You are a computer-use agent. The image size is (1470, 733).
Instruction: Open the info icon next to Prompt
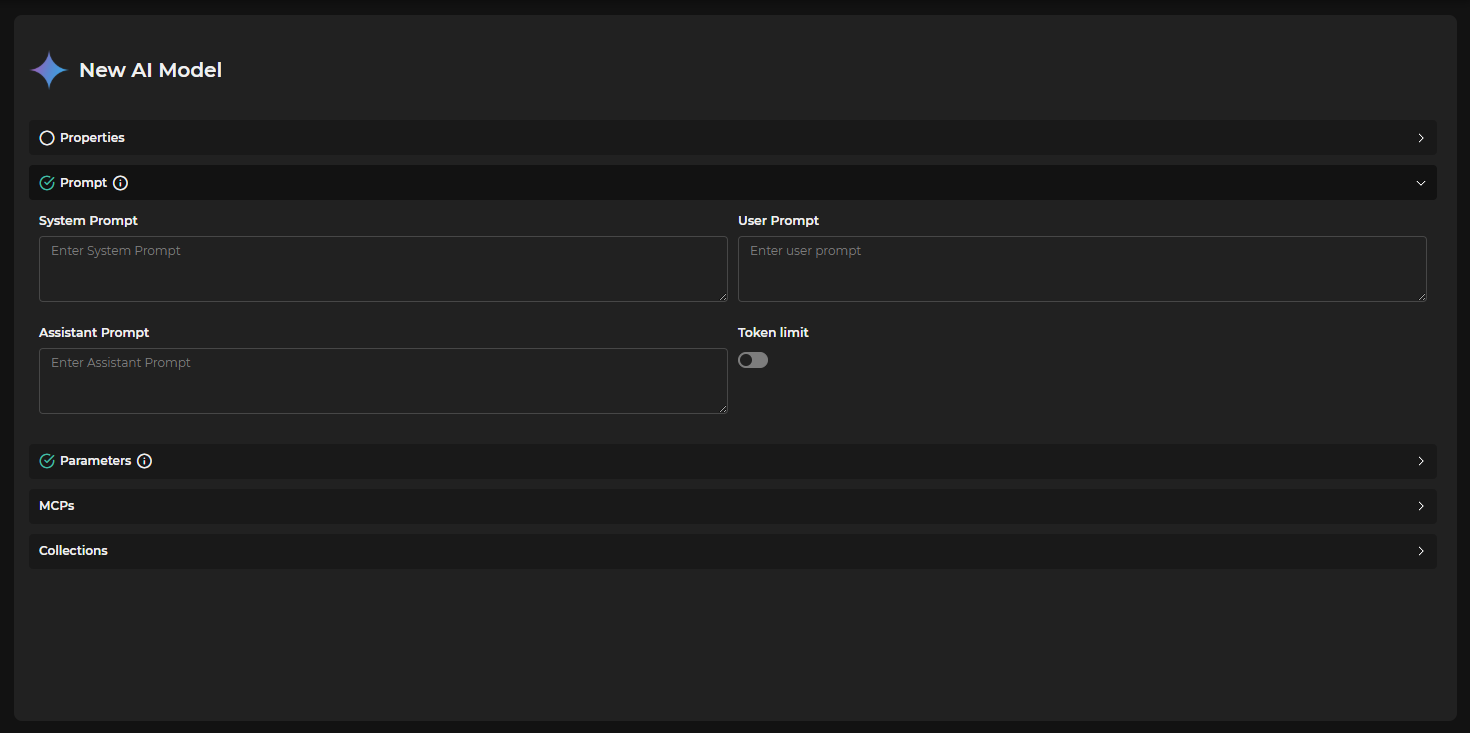pos(121,183)
